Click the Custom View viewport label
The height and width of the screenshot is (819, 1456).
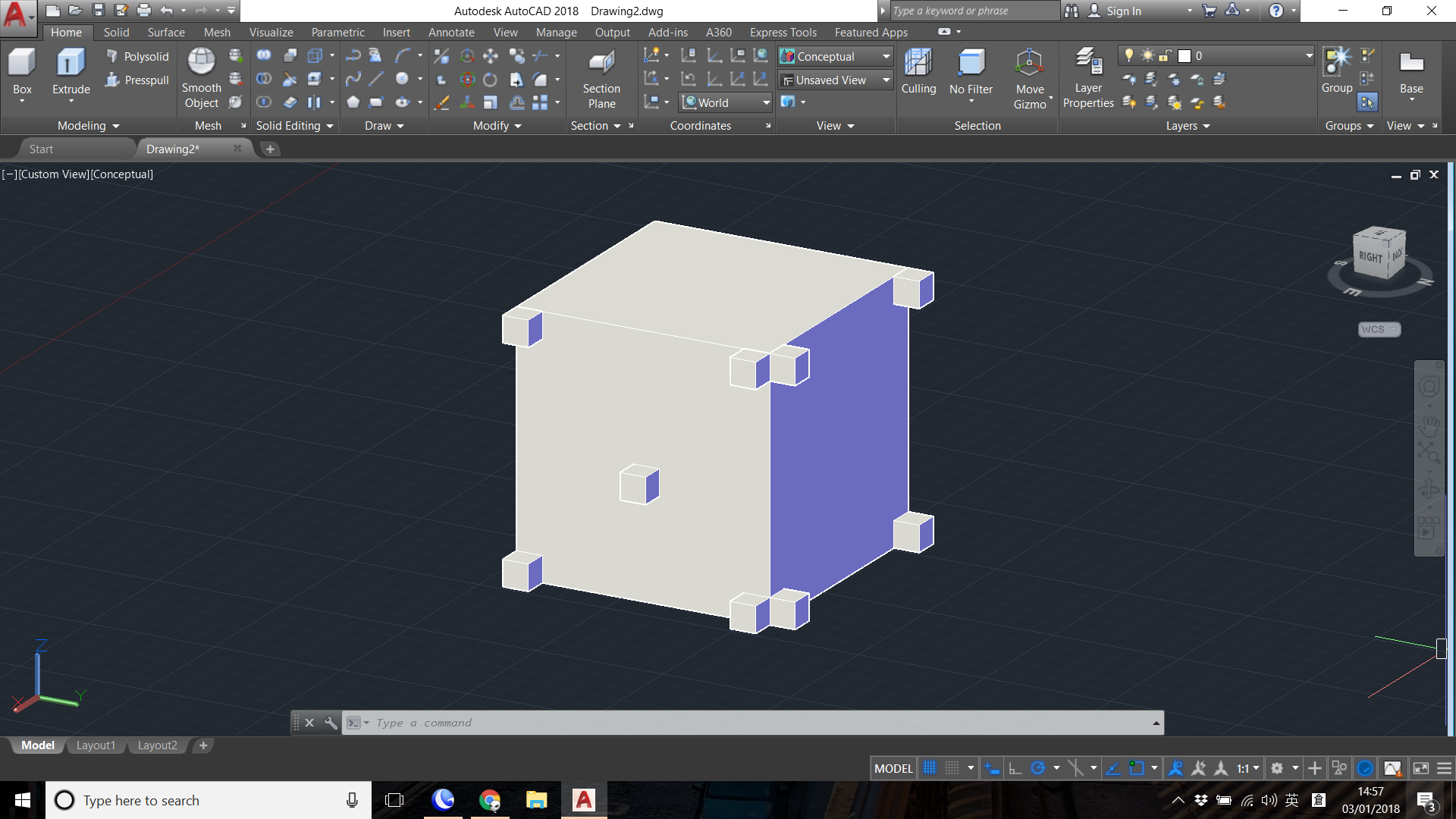[x=54, y=174]
